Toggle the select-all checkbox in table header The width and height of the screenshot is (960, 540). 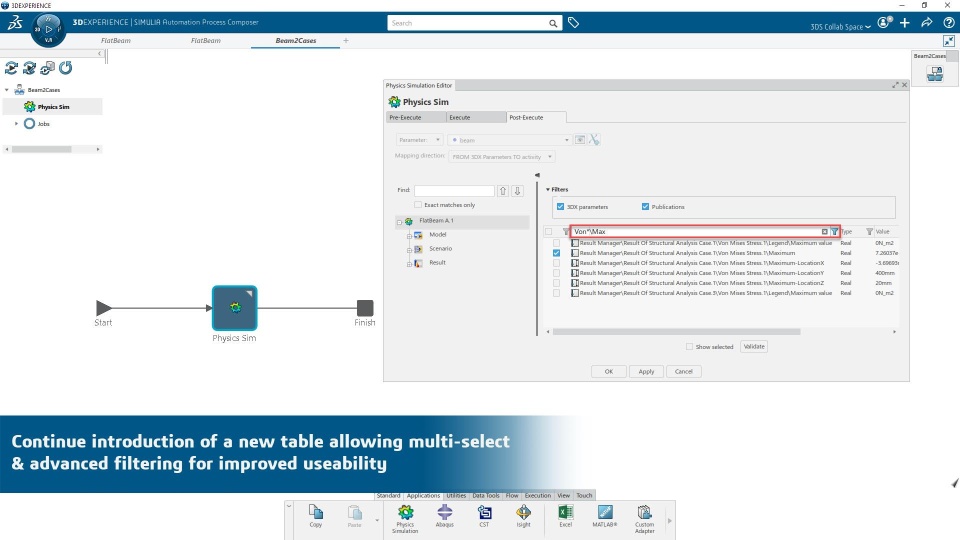(x=549, y=231)
